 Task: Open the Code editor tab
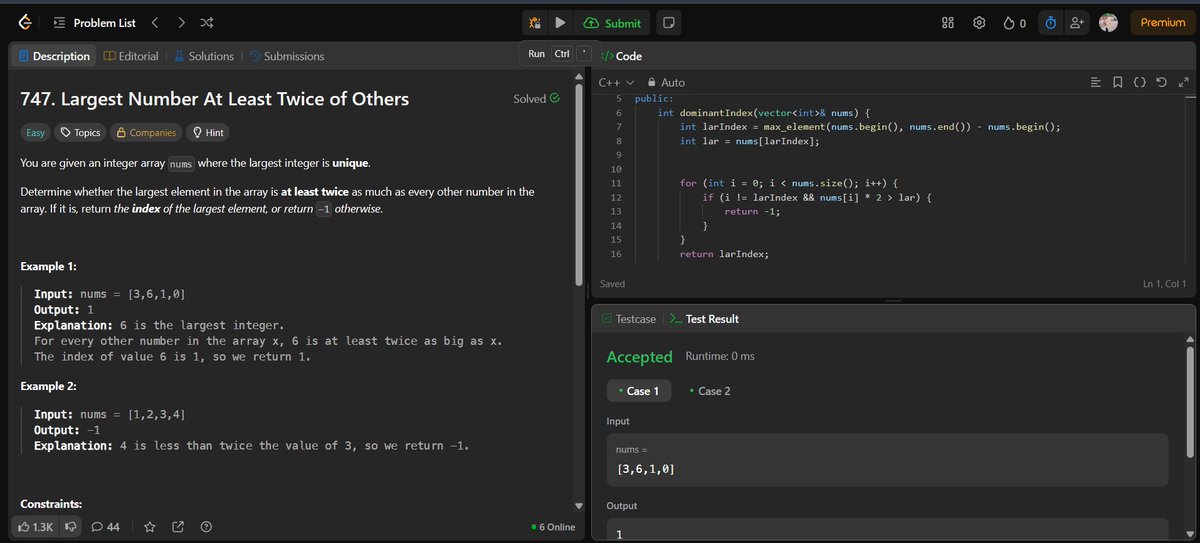[622, 56]
